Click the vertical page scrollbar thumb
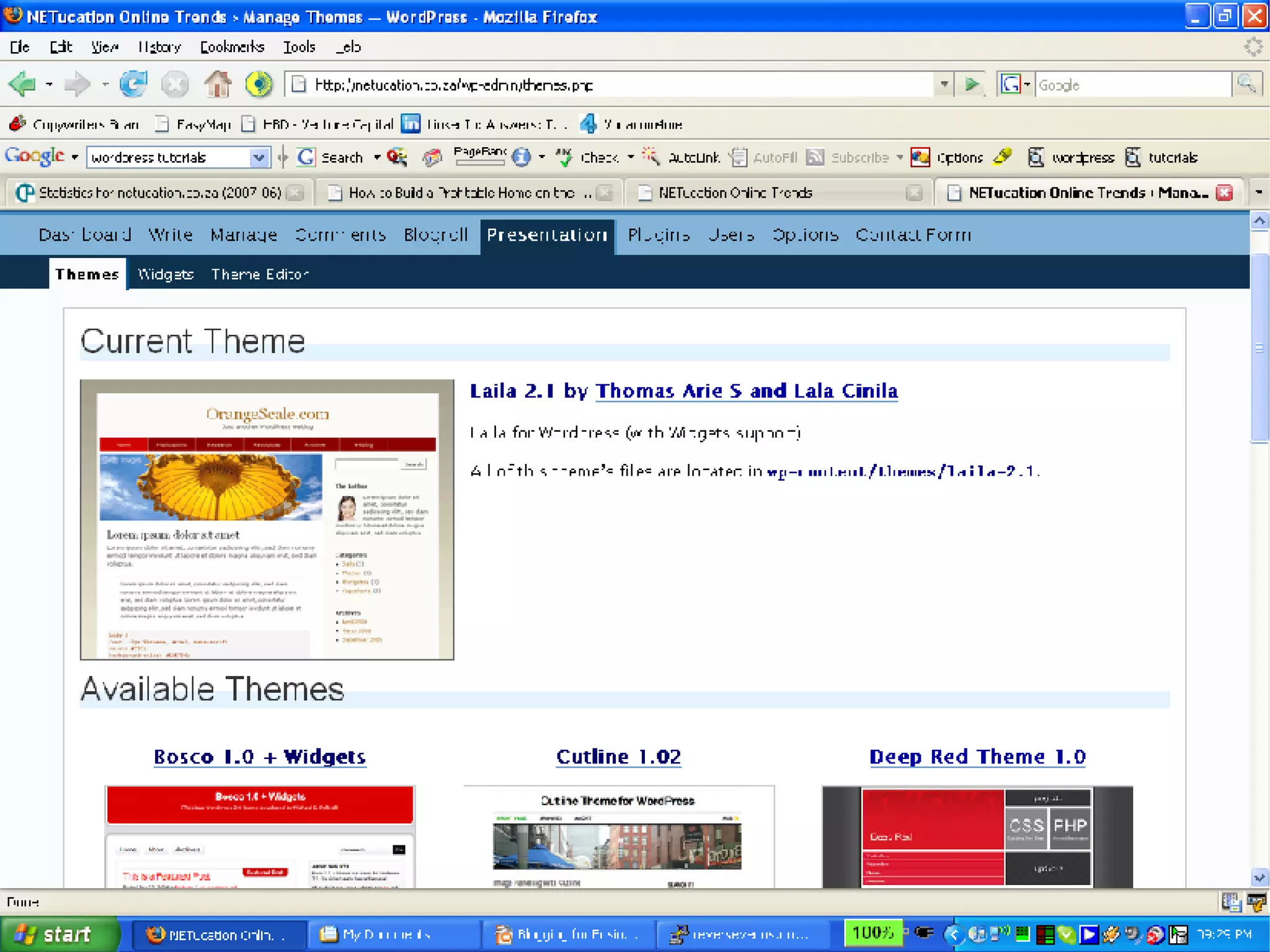 (1259, 347)
